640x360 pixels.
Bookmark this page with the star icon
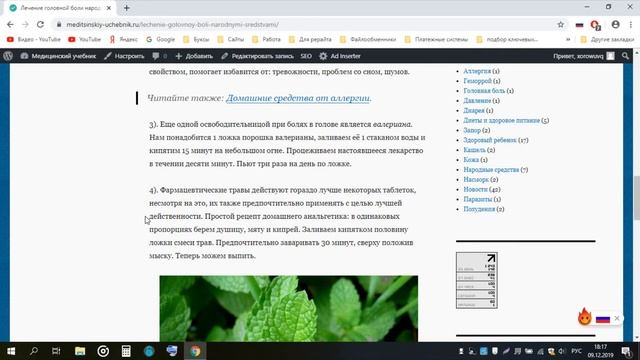(560, 24)
